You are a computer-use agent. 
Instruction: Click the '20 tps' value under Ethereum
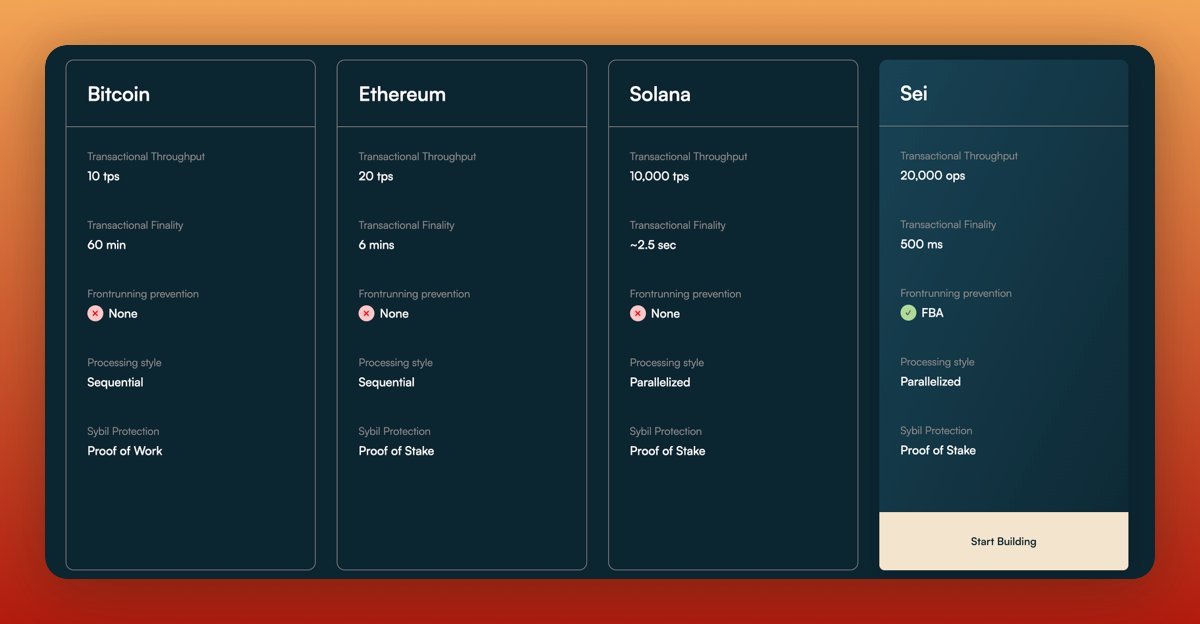point(376,176)
